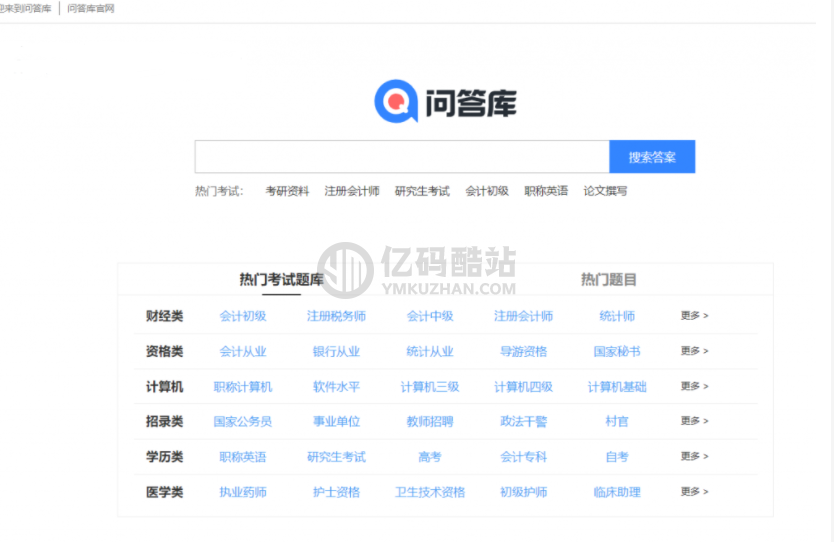Expand 更多 in the 学历类 row
The image size is (834, 542).
pyautogui.click(x=695, y=456)
